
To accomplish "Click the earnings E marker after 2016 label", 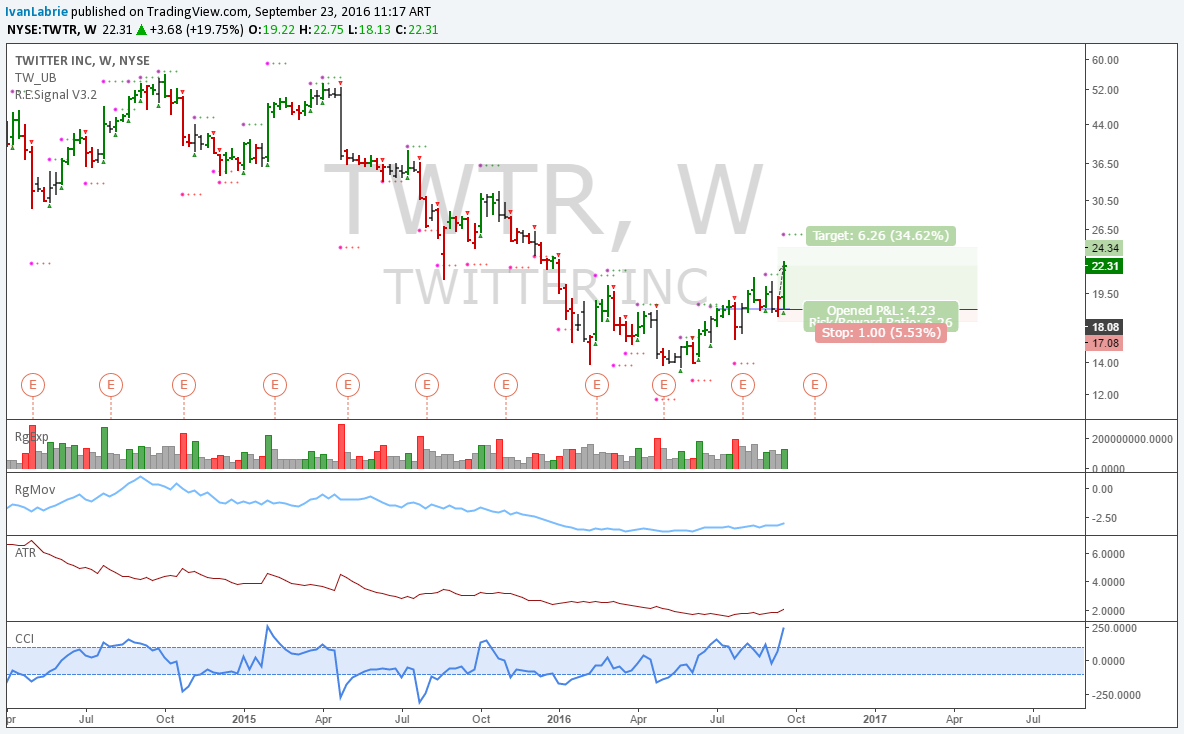I will [x=597, y=385].
